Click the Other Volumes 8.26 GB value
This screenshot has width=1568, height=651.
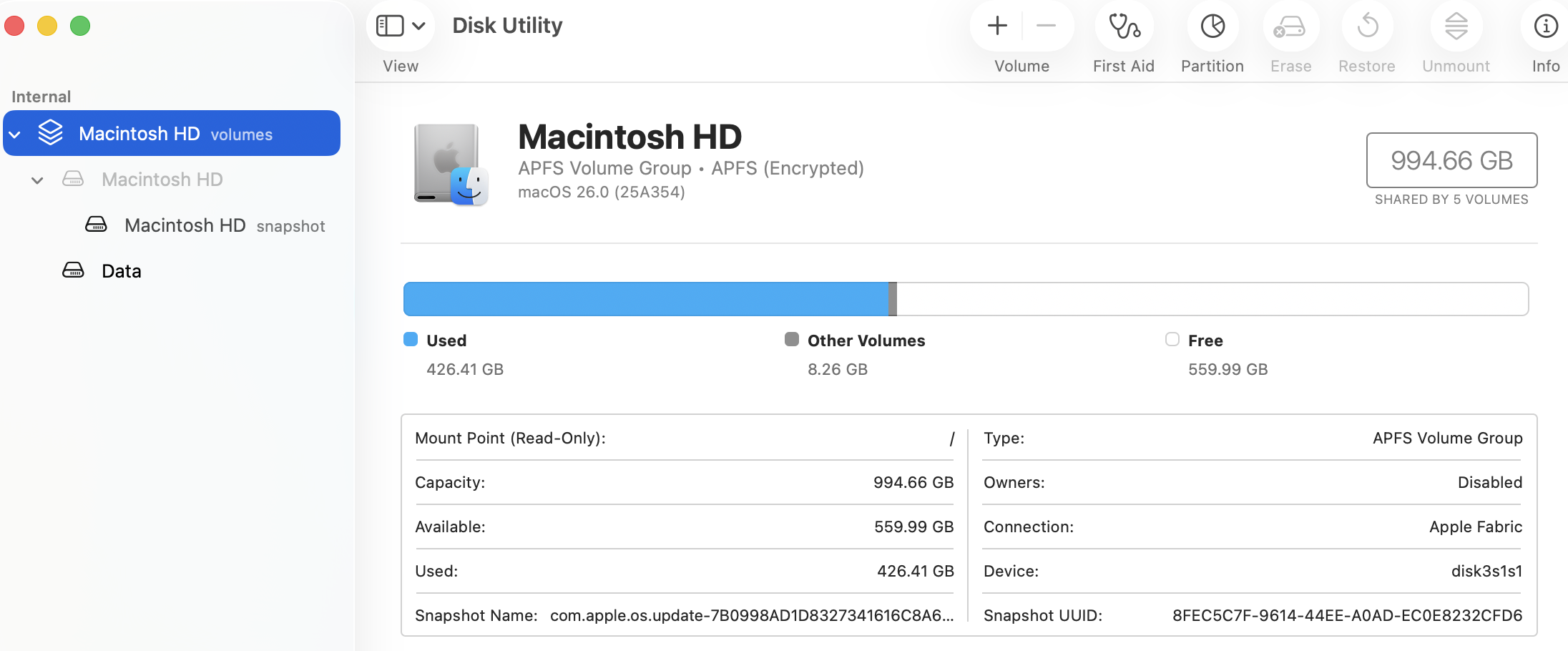838,369
